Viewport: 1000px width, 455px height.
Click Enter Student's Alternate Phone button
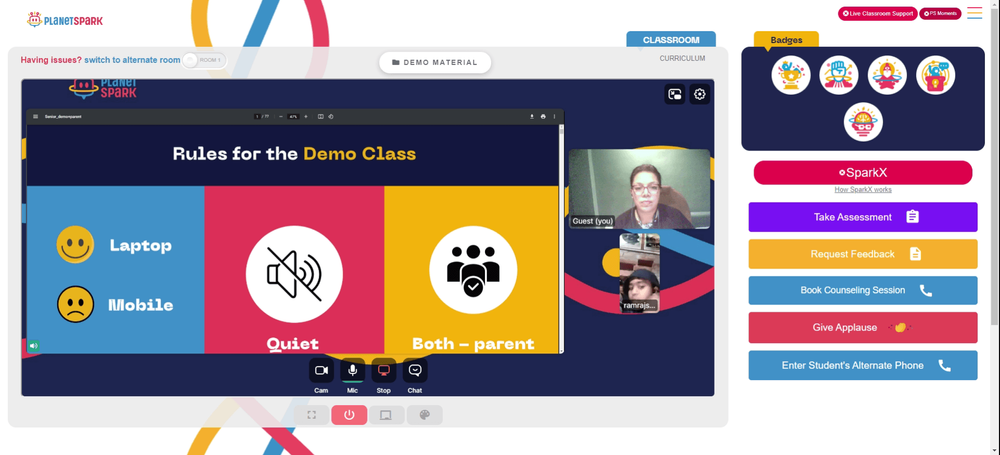[863, 366]
